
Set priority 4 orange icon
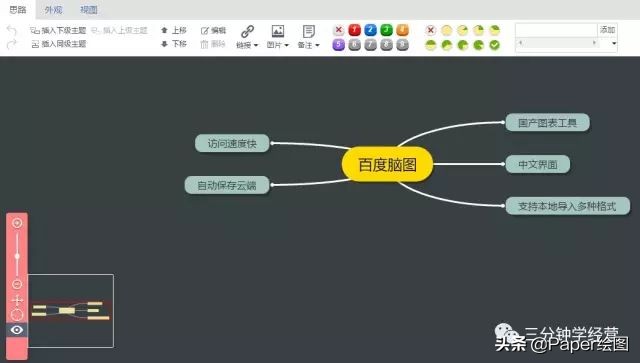point(402,30)
